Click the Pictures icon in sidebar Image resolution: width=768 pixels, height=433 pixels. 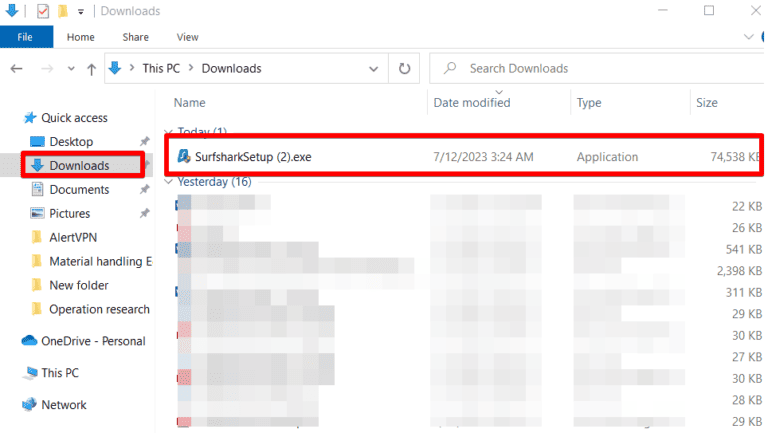(x=37, y=213)
